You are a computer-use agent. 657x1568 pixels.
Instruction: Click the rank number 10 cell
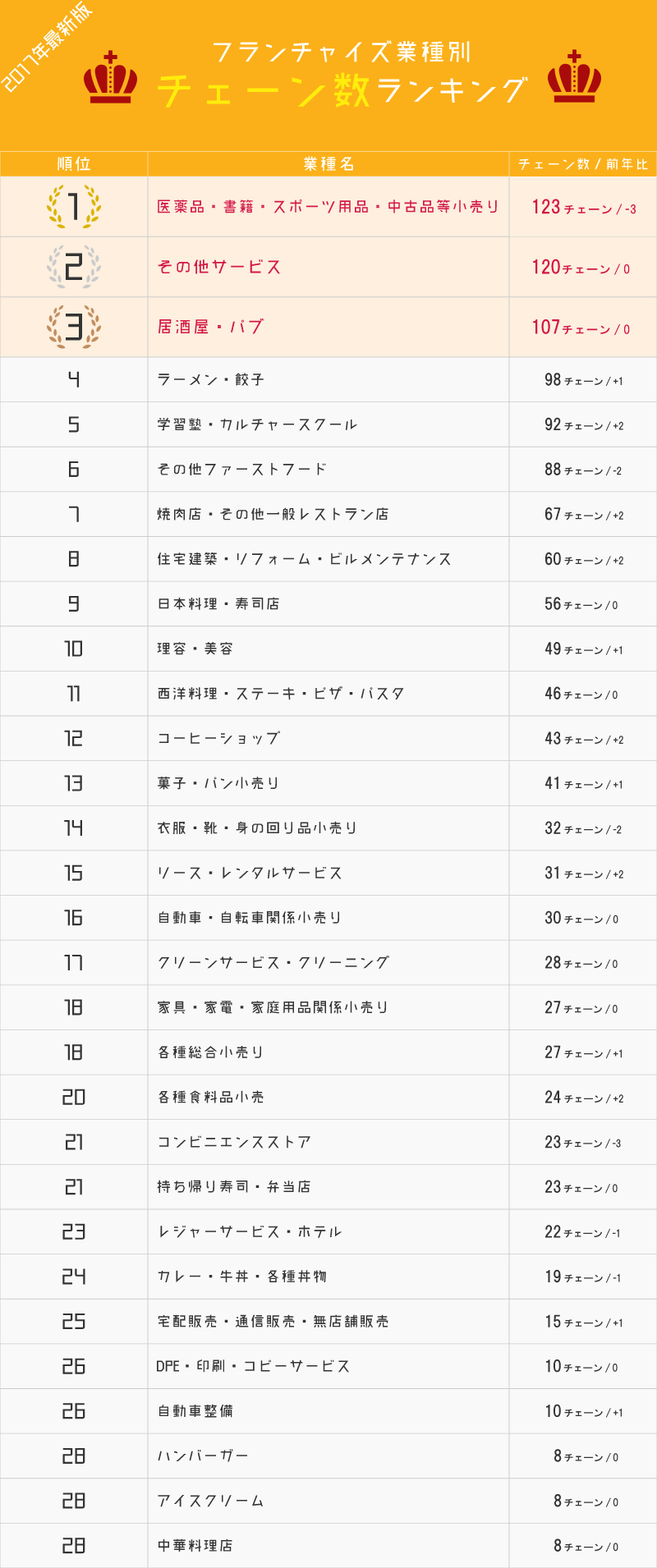point(74,649)
